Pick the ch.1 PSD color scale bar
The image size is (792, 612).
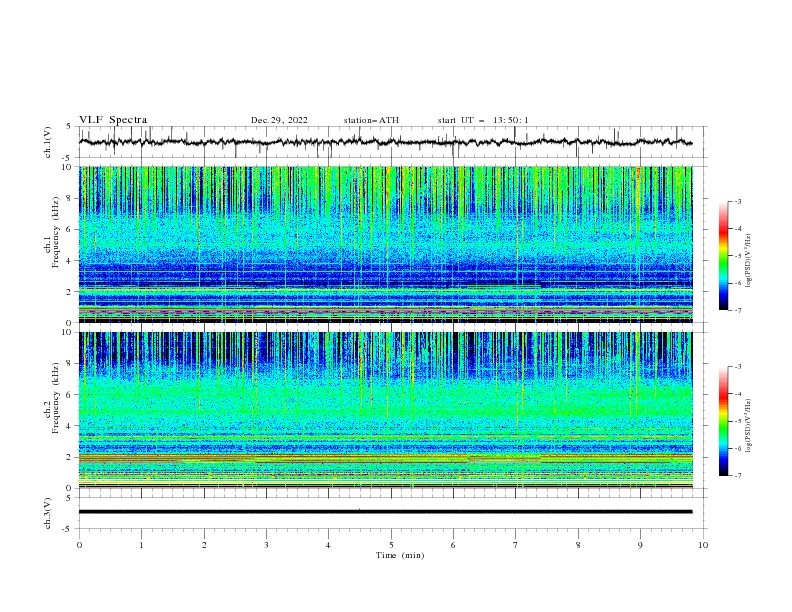click(x=724, y=256)
